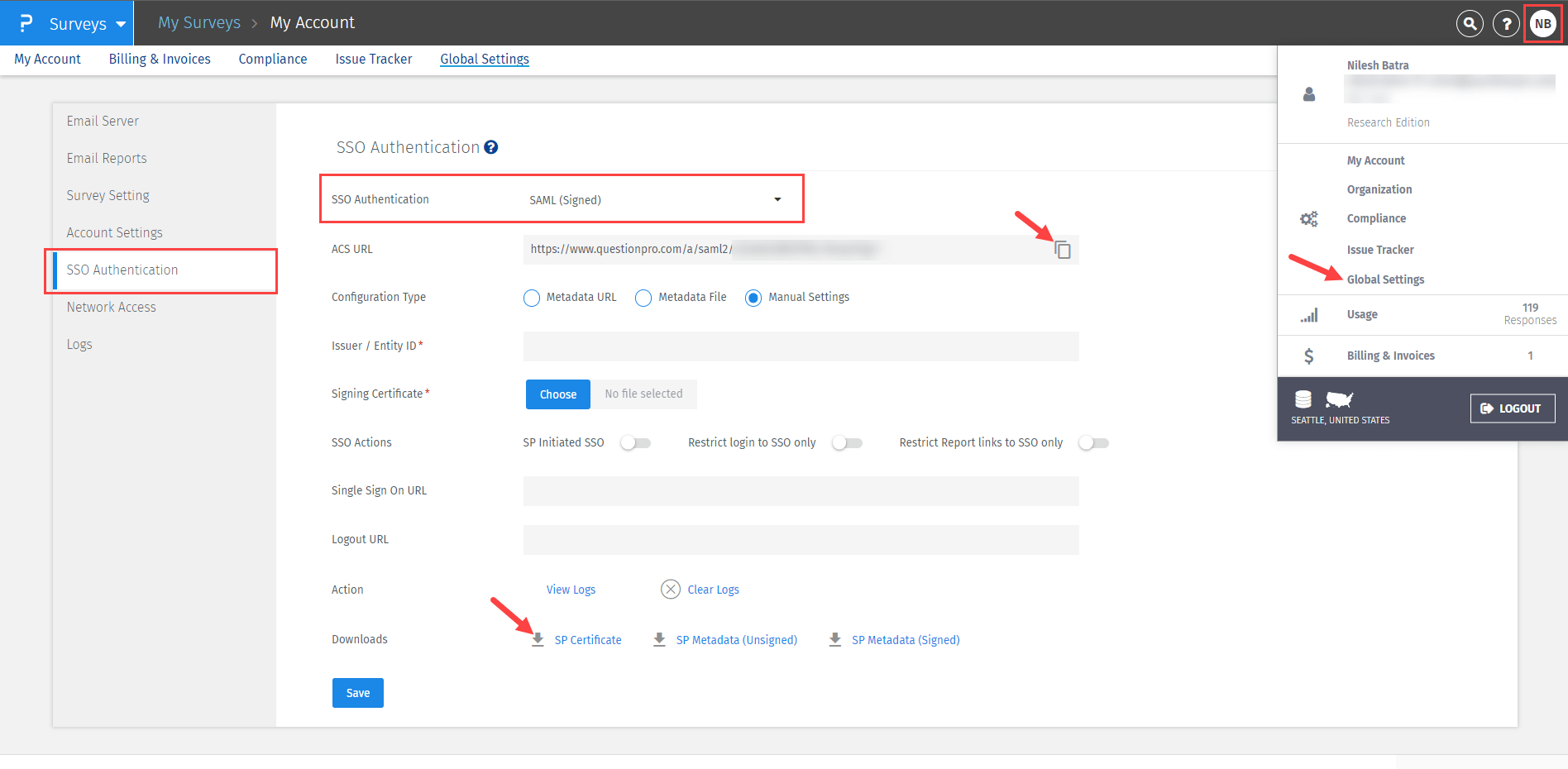Click the data center database icon
This screenshot has width=1568, height=769.
pyautogui.click(x=1303, y=399)
